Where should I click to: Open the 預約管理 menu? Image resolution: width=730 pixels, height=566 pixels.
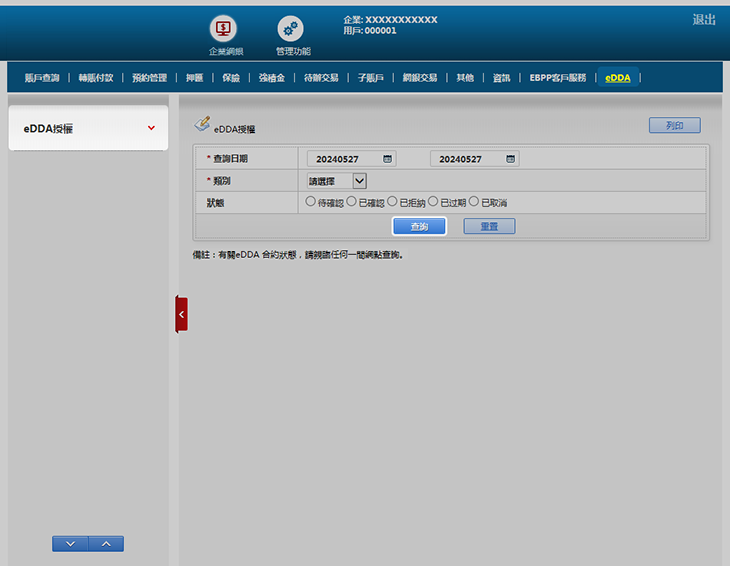pos(149,78)
